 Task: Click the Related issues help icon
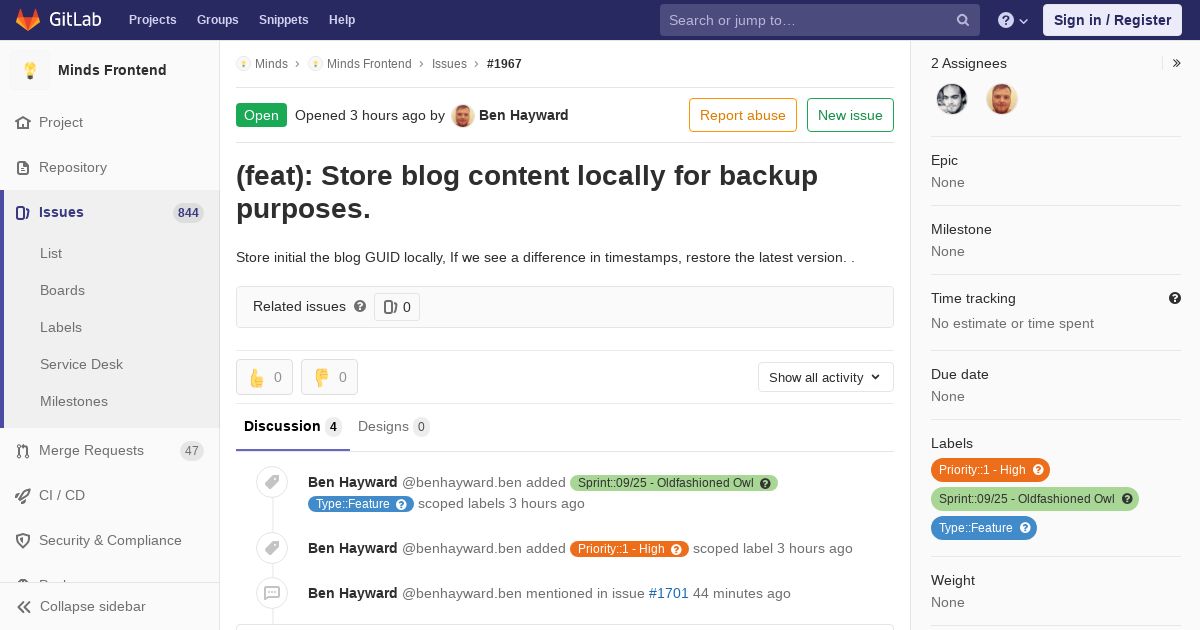coord(360,306)
